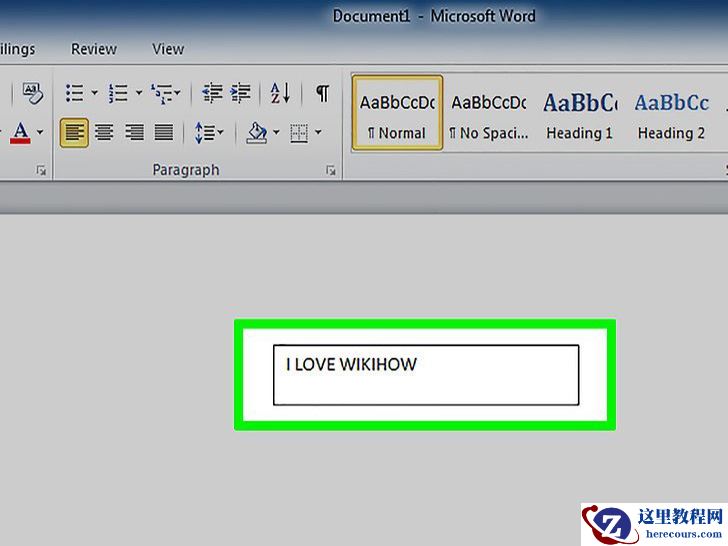Toggle Justify alignment
Image resolution: width=728 pixels, height=546 pixels.
[x=164, y=133]
